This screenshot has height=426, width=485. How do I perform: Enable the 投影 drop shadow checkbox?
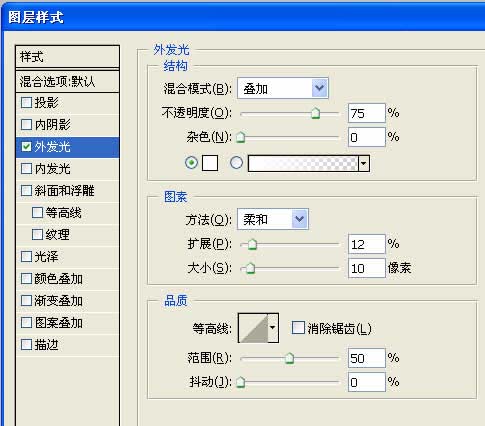(26, 103)
